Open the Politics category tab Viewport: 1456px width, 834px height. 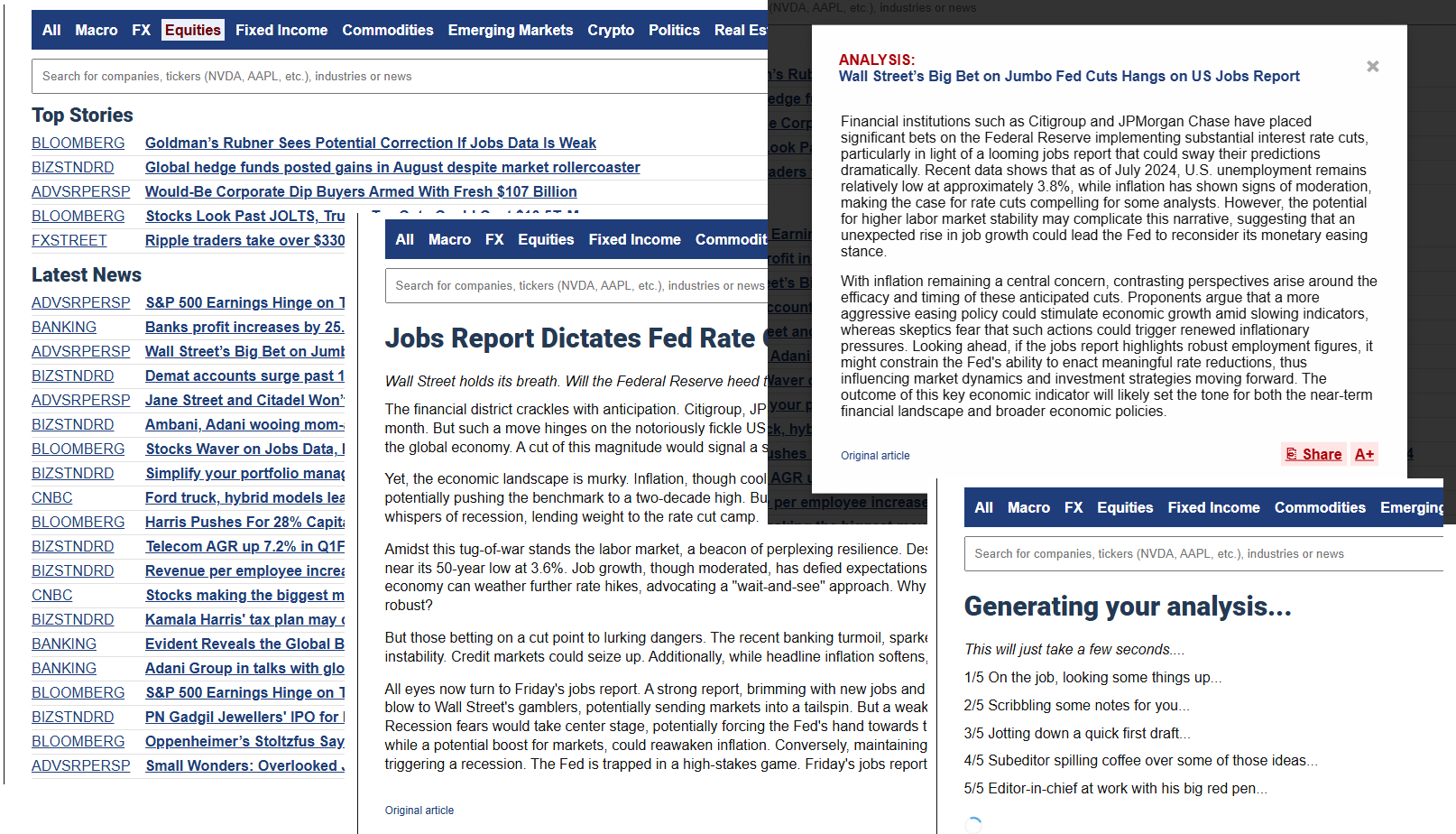coord(673,30)
